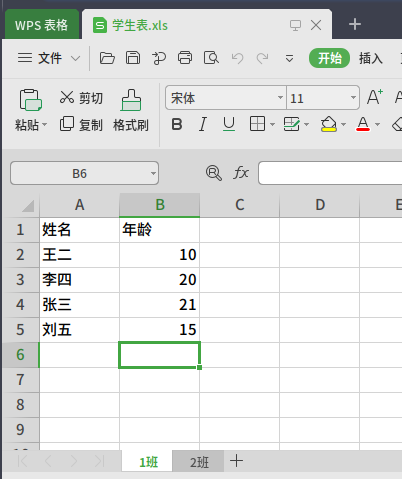Click the fx insert function icon
402x479 pixels.
(x=241, y=173)
